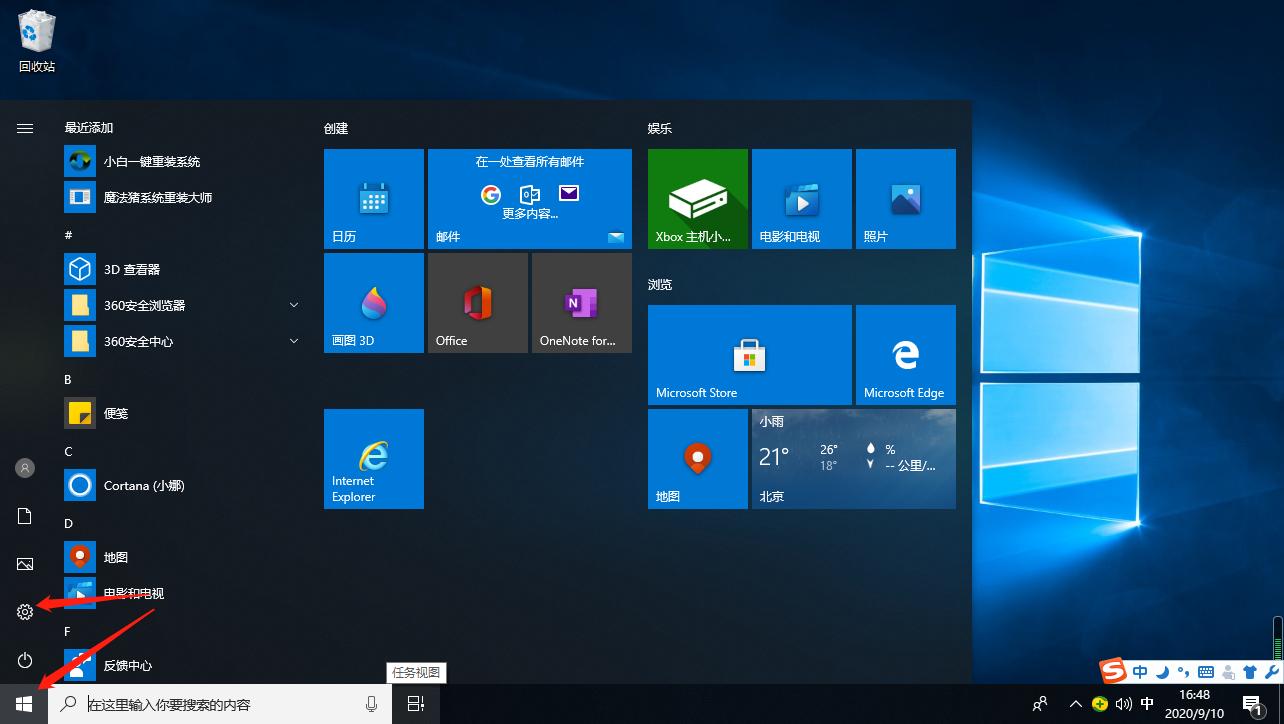The height and width of the screenshot is (724, 1284).
Task: Click the Sogou input icon in system tray
Action: pyautogui.click(x=1112, y=671)
